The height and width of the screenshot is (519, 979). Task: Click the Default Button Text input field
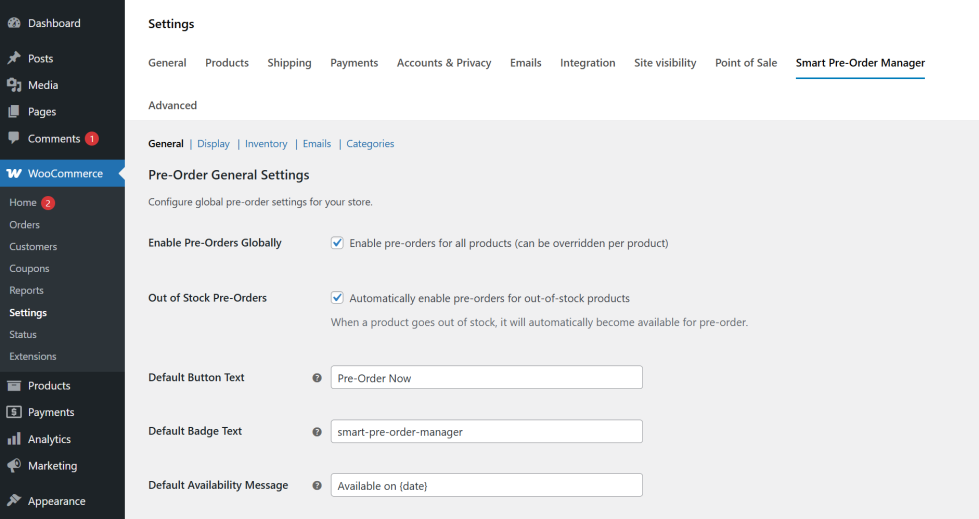[x=486, y=378]
